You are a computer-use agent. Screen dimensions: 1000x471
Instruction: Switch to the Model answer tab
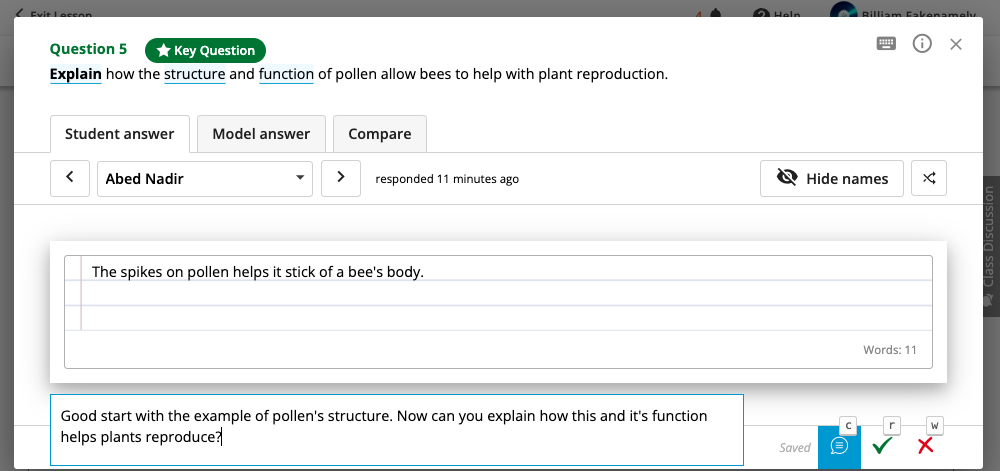click(261, 134)
